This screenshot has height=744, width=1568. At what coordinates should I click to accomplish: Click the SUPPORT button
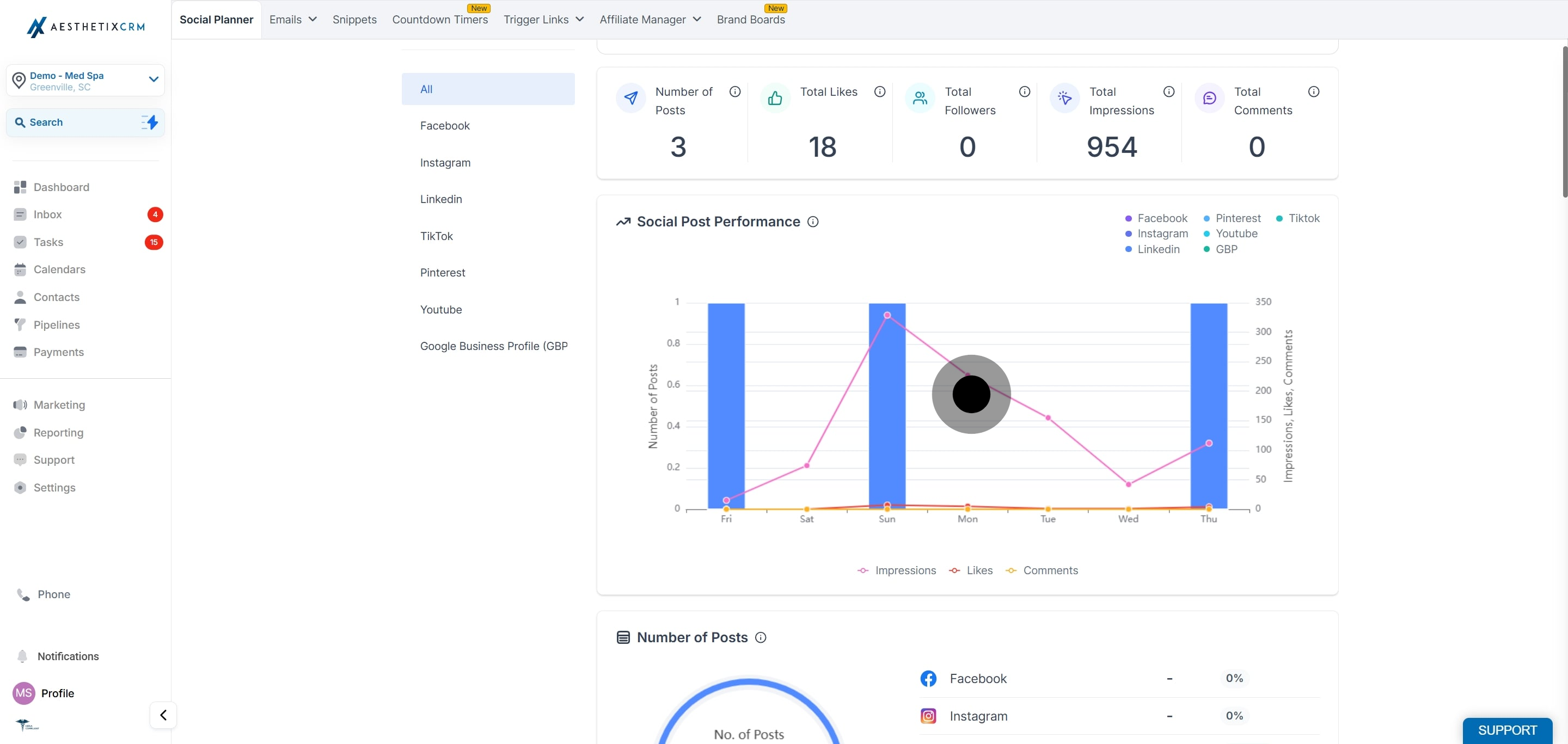coord(1507,730)
